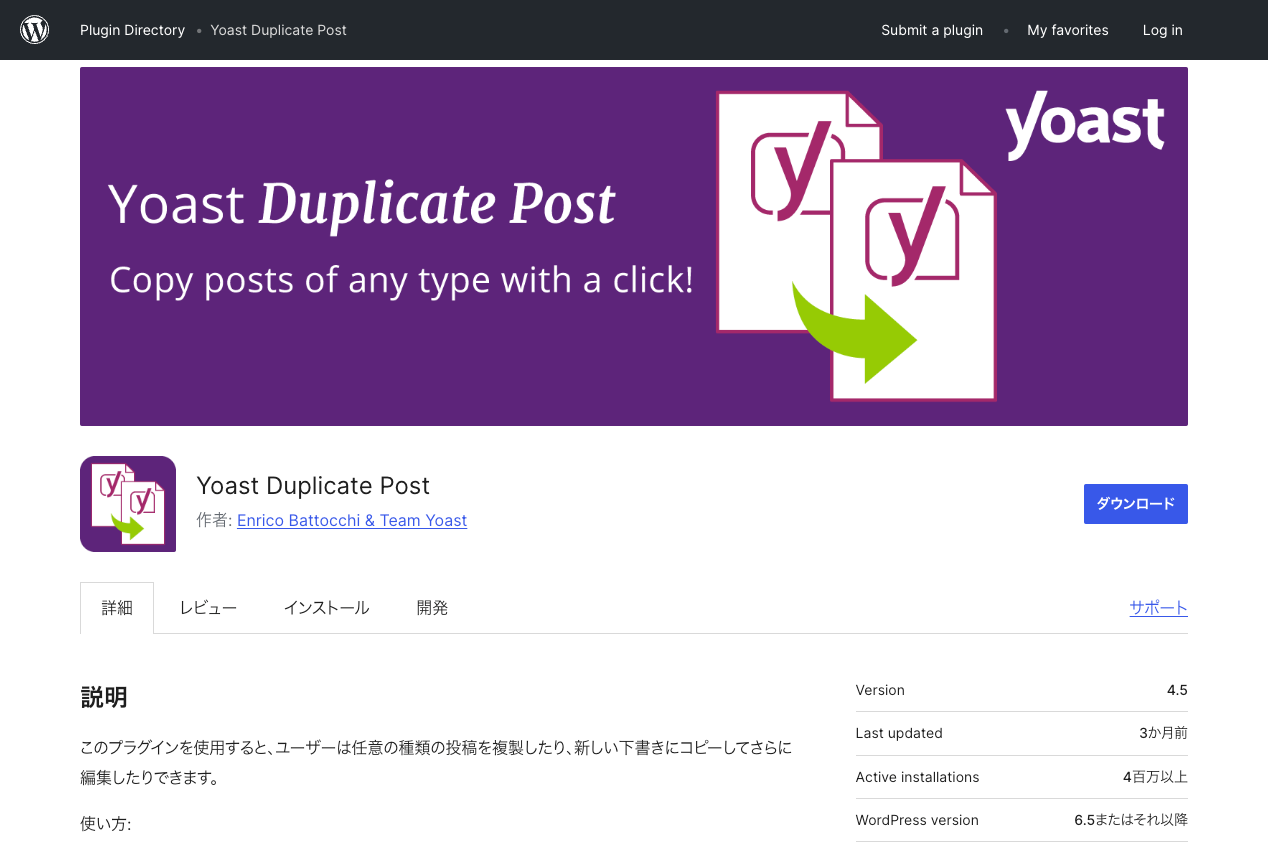This screenshot has height=849, width=1268.
Task: Switch to the 開発 tab
Action: pyautogui.click(x=432, y=608)
